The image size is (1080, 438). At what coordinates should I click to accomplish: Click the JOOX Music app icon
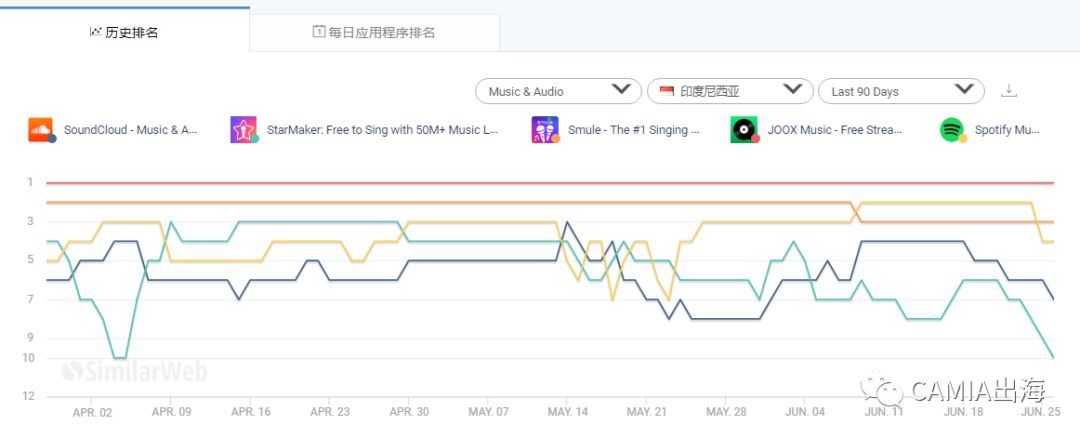click(744, 129)
